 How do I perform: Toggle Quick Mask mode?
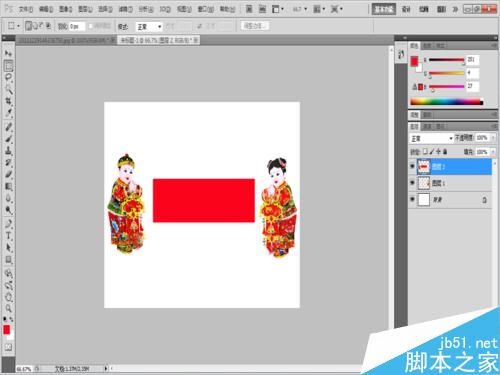pyautogui.click(x=8, y=347)
